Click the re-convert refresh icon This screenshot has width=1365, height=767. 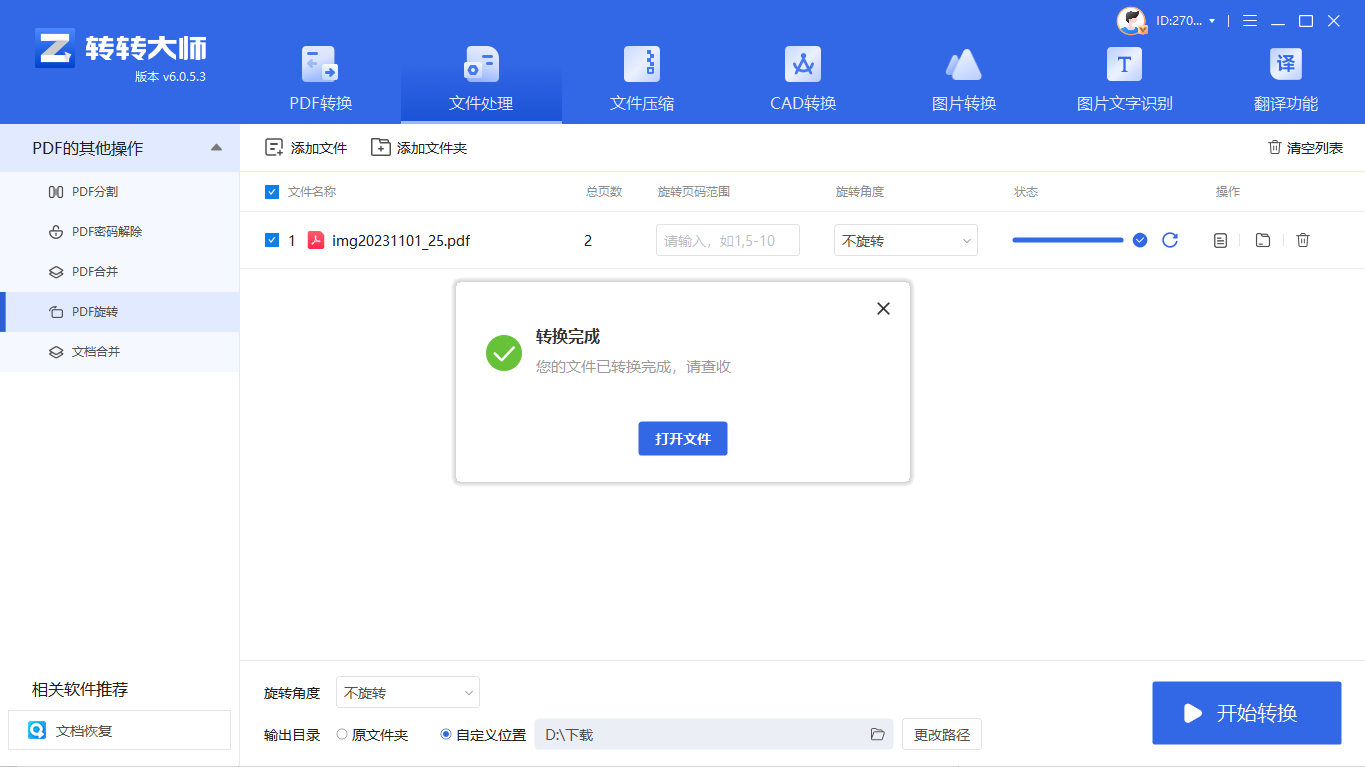click(x=1170, y=240)
